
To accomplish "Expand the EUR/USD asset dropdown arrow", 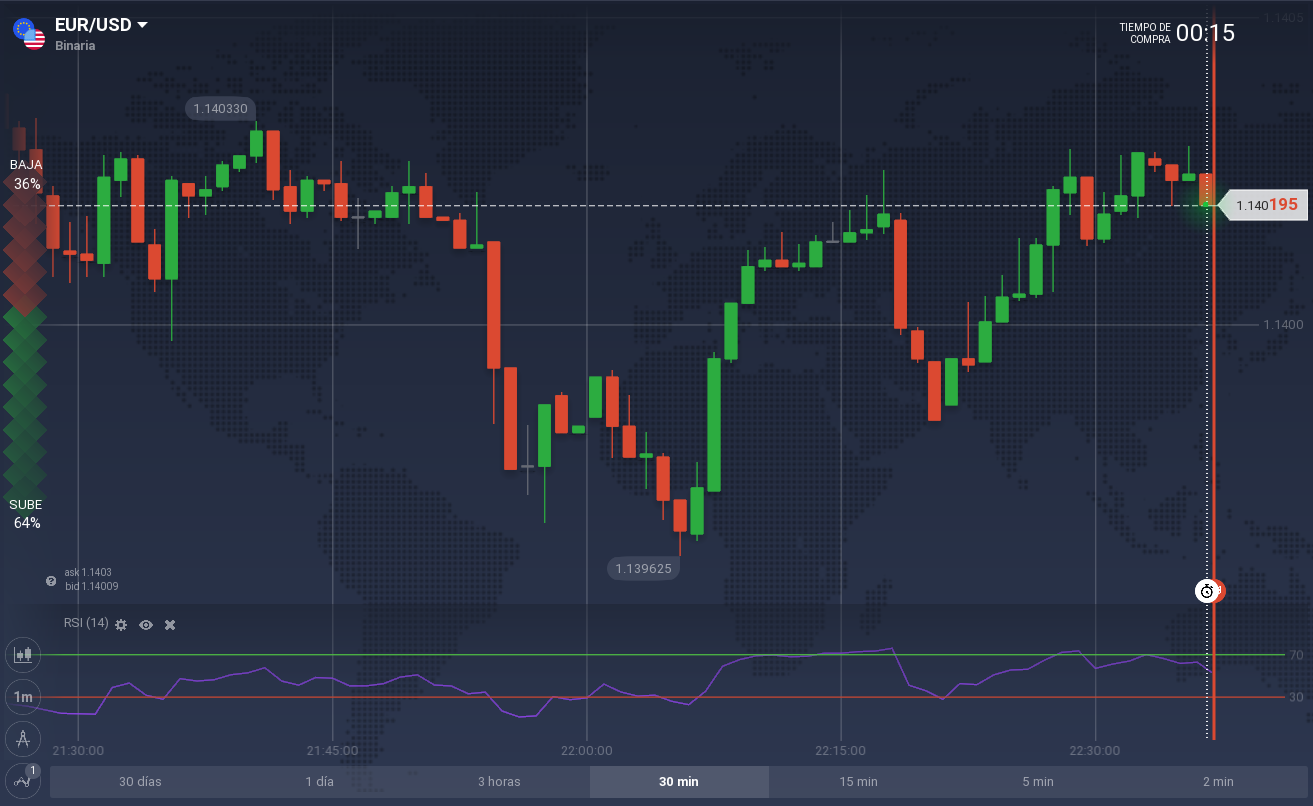I will pyautogui.click(x=142, y=25).
